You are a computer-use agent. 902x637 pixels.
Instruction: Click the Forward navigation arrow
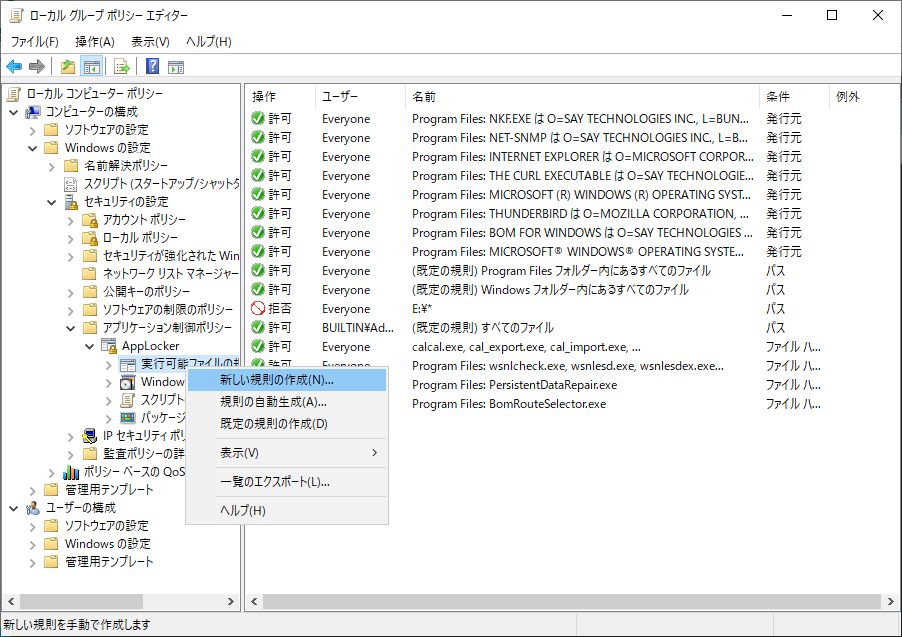[36, 66]
